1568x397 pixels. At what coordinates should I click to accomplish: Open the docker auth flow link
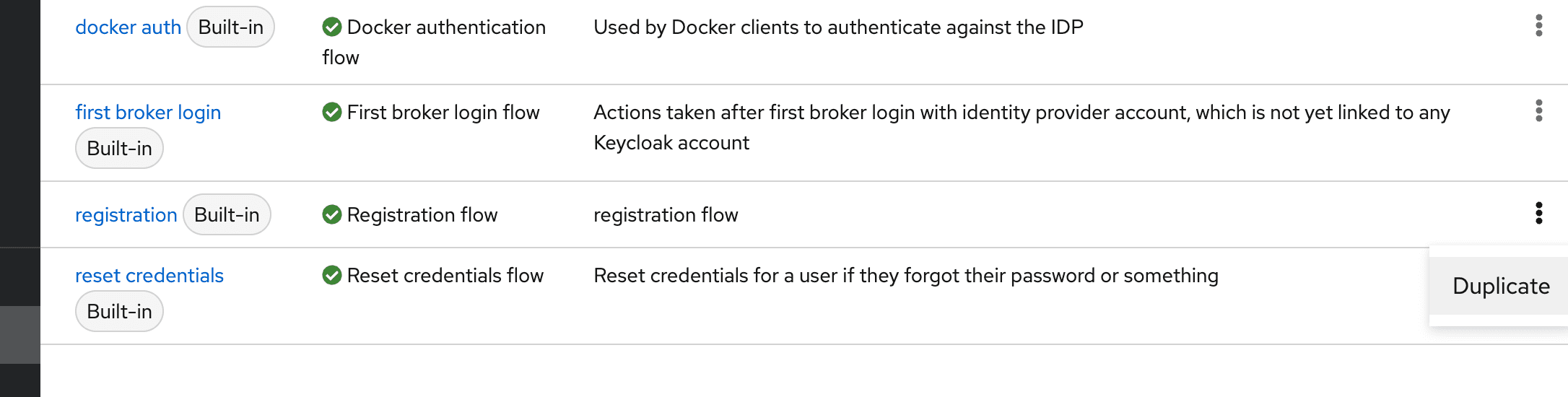point(128,27)
